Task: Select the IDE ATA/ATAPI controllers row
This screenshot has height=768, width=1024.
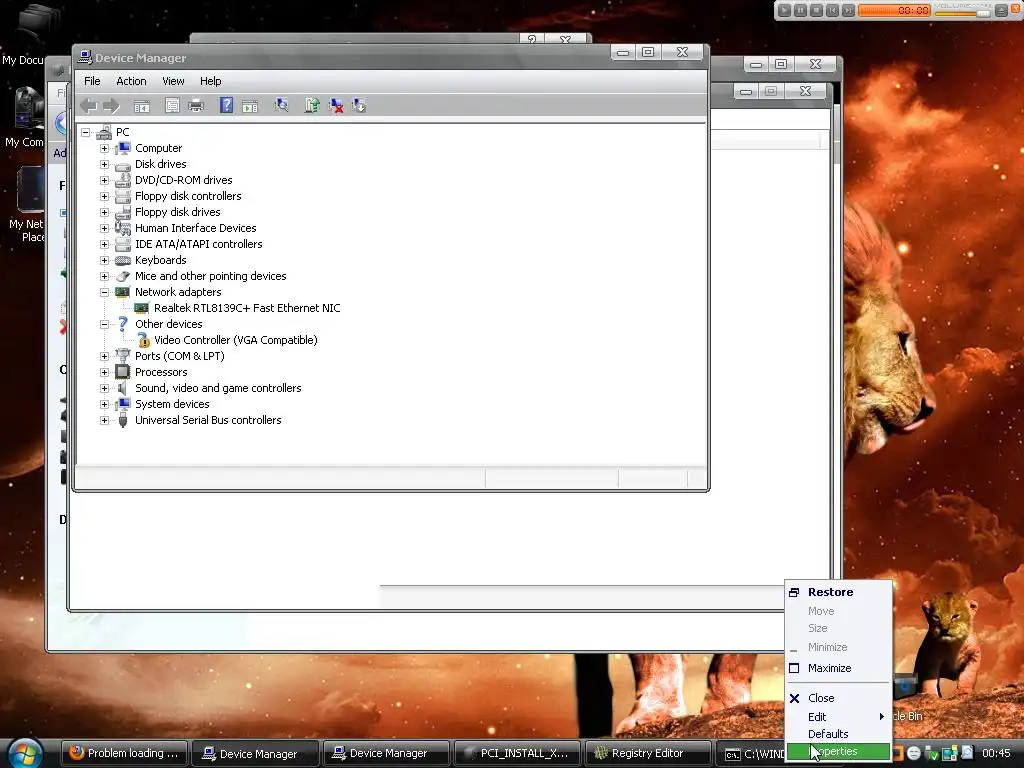Action: (199, 244)
